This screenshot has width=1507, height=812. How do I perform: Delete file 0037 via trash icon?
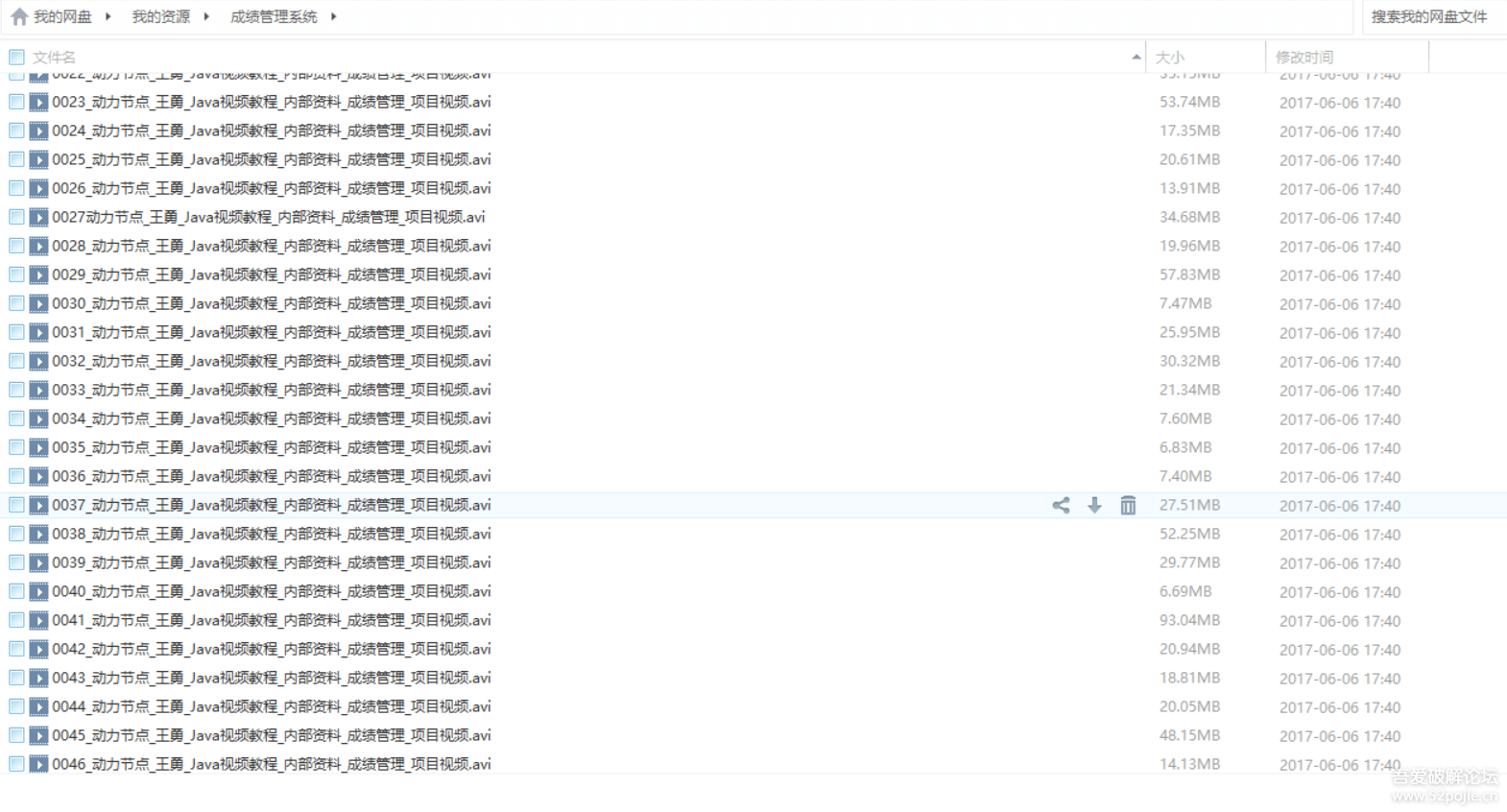coord(1128,505)
